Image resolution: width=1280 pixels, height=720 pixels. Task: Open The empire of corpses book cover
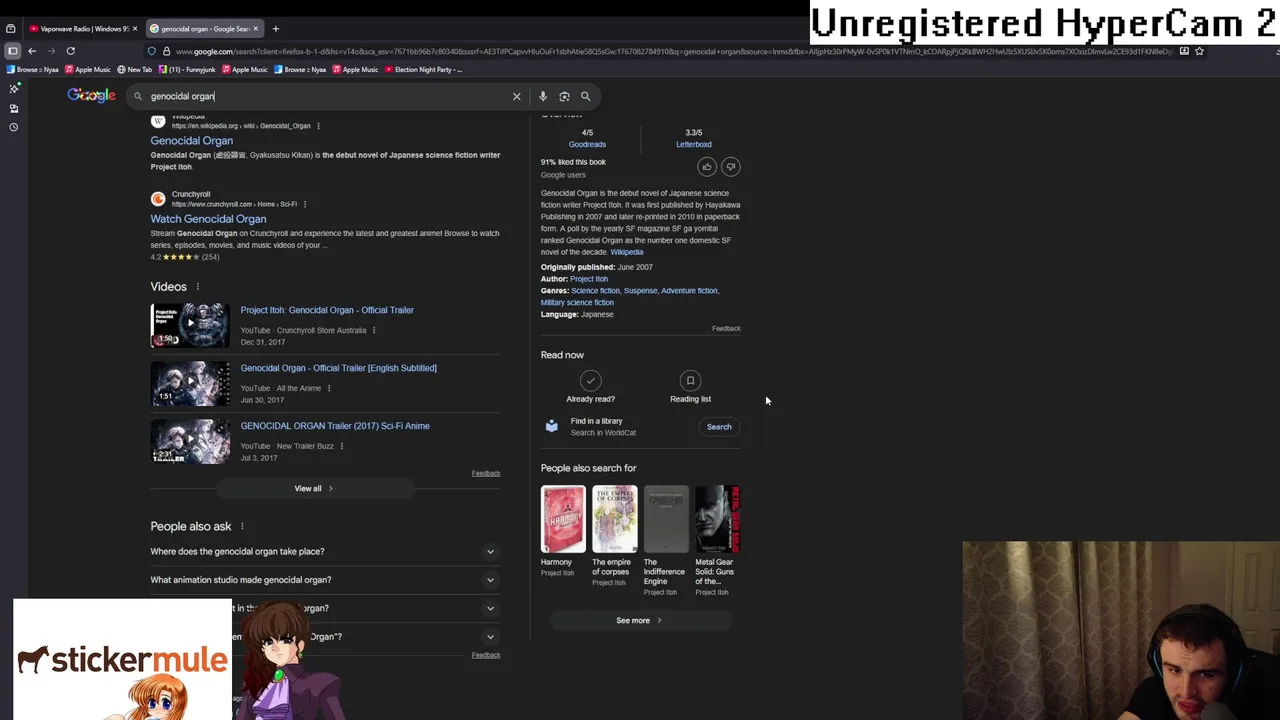tap(614, 519)
